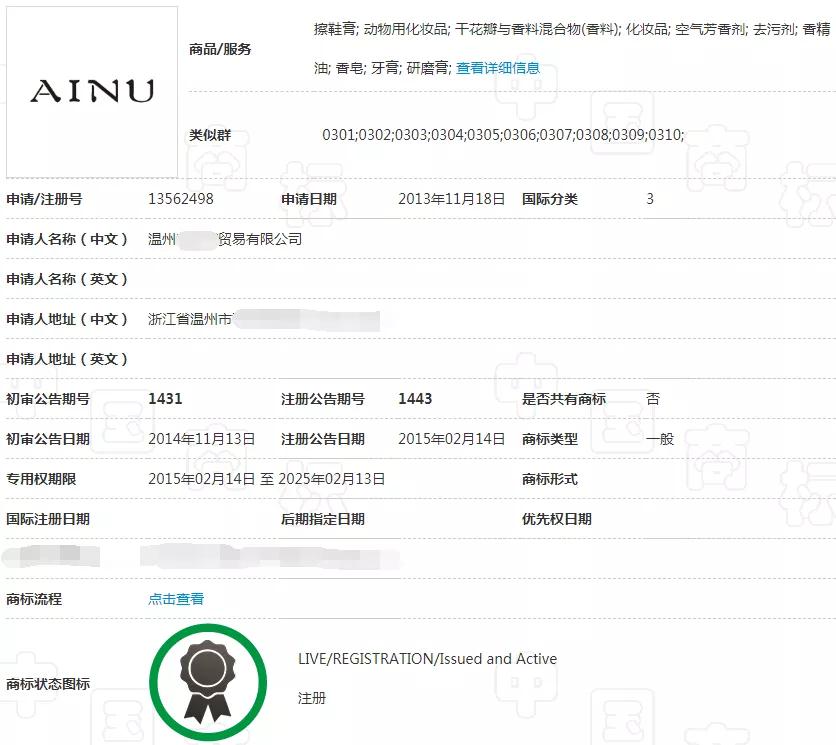Click the 注册公告期号 label
The image size is (836, 745).
tap(323, 399)
